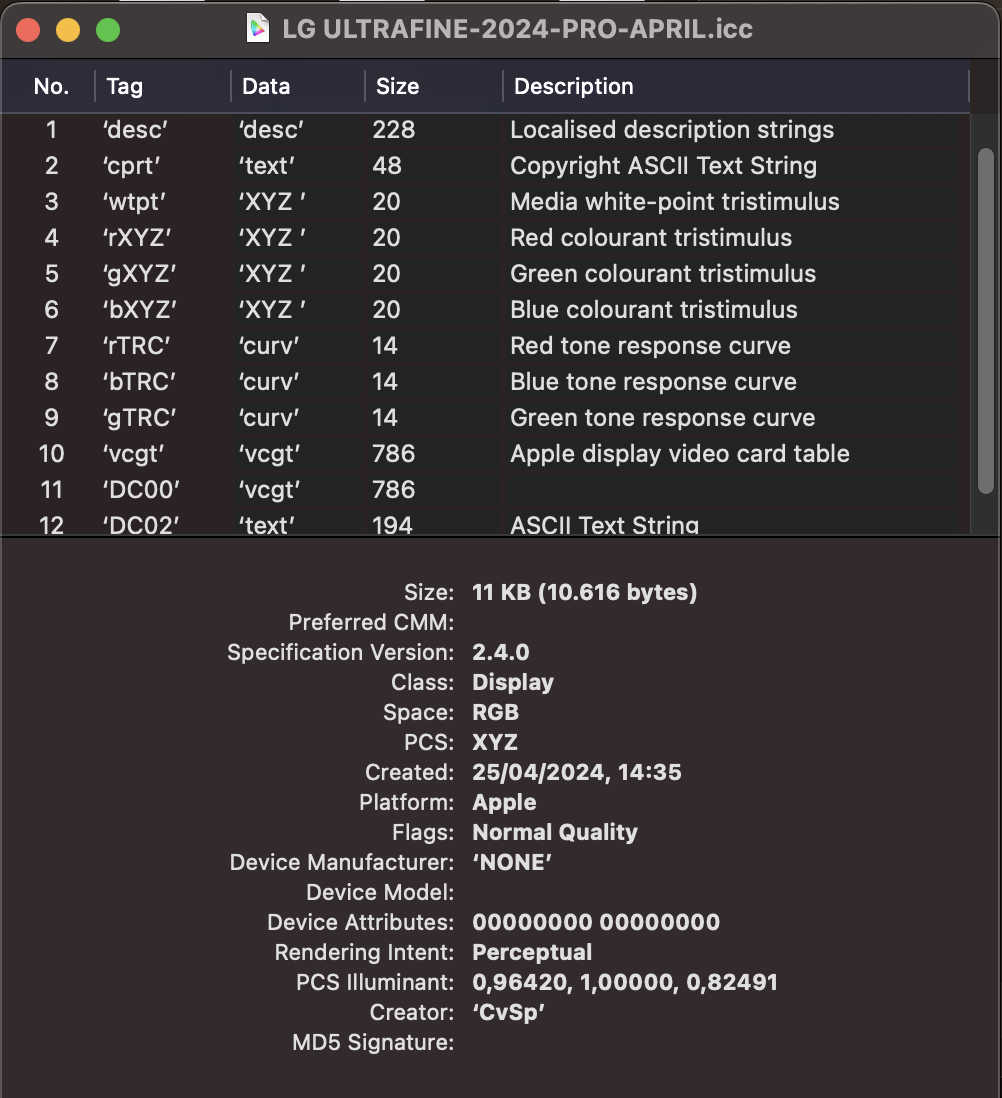The width and height of the screenshot is (1002, 1098).
Task: Sort table by the No. column header
Action: click(50, 87)
